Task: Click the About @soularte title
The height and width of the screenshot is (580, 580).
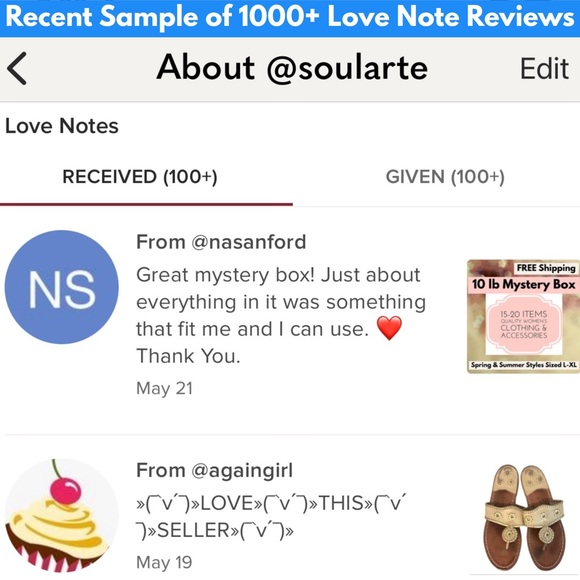Action: 292,68
